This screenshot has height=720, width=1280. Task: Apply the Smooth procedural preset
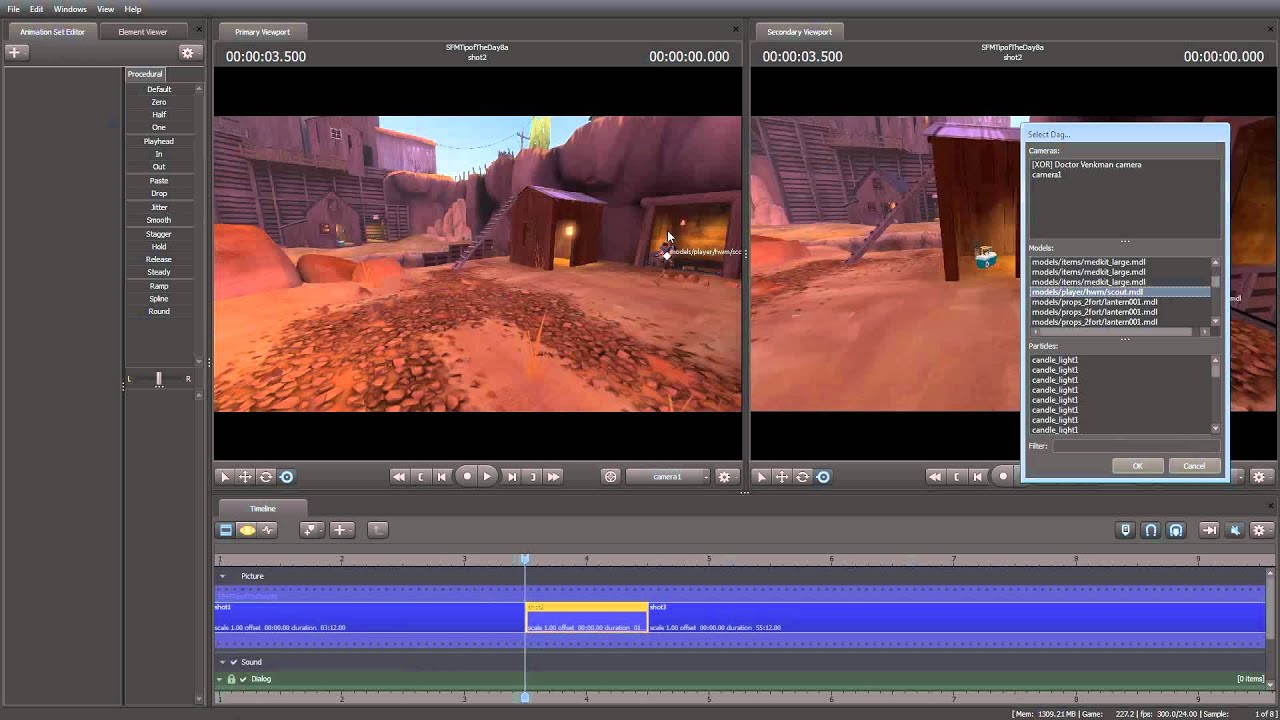[159, 220]
